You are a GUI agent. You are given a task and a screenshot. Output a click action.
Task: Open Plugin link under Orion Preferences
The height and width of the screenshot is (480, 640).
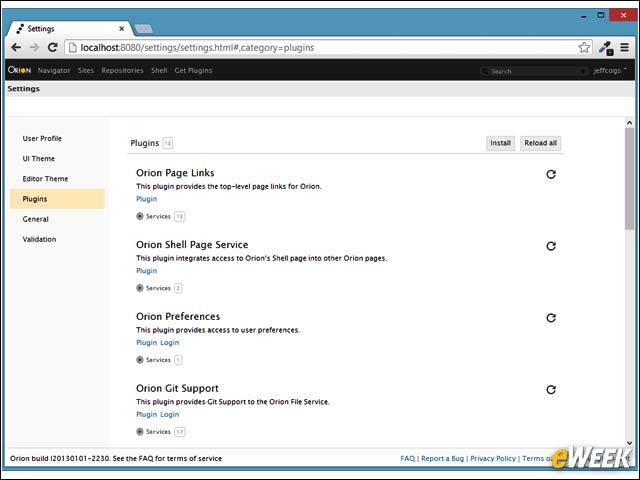click(147, 342)
